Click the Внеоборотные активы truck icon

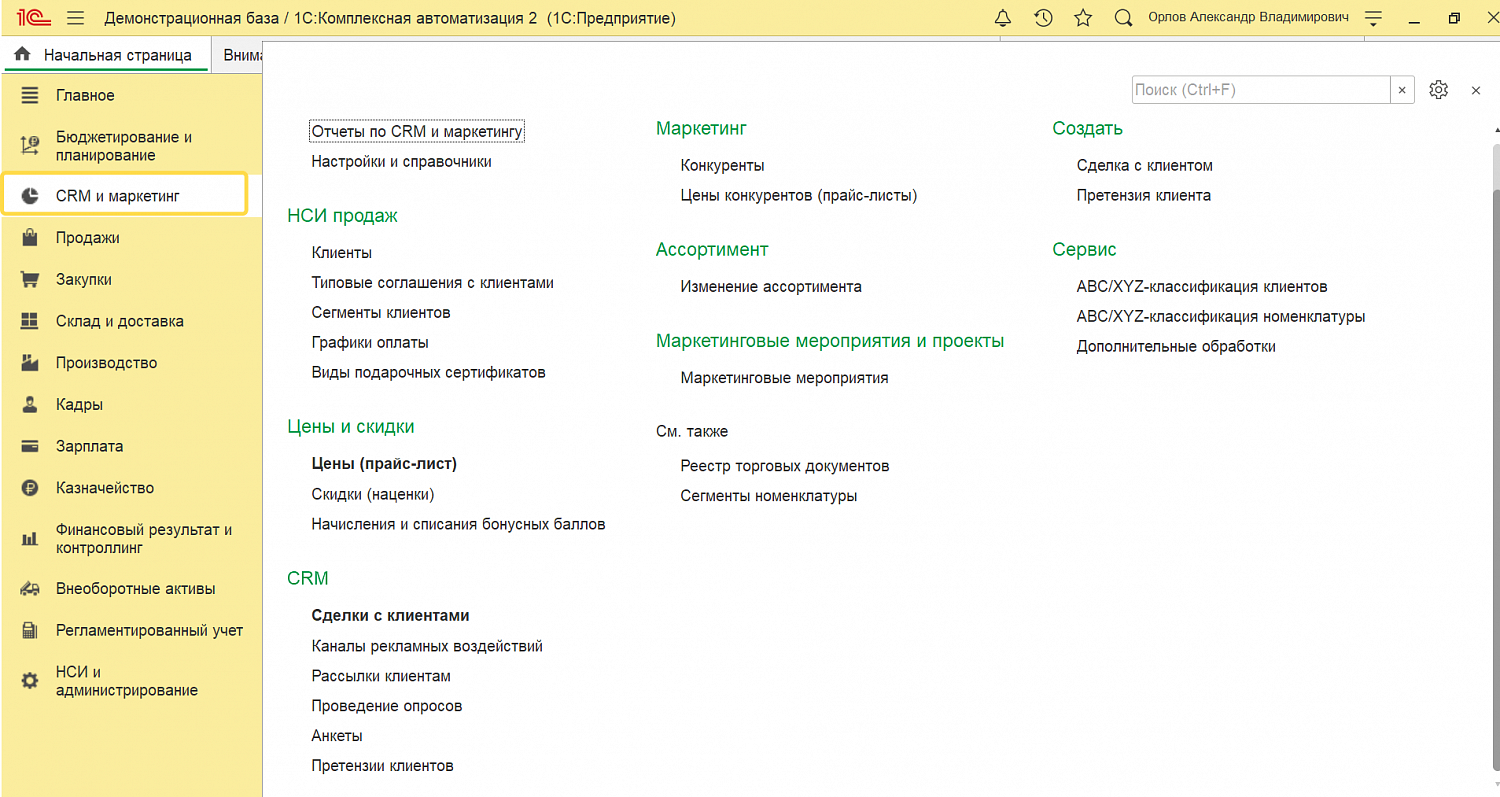coord(30,589)
